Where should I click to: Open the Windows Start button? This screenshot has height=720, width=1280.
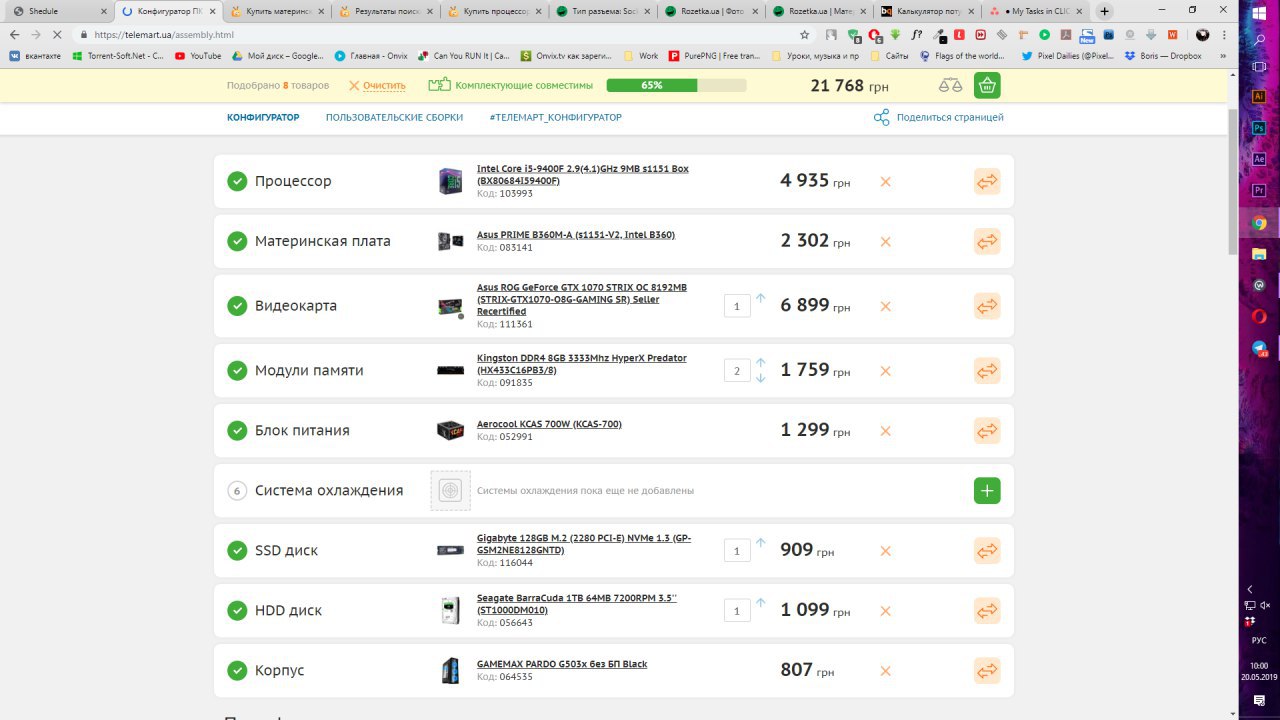point(1259,11)
